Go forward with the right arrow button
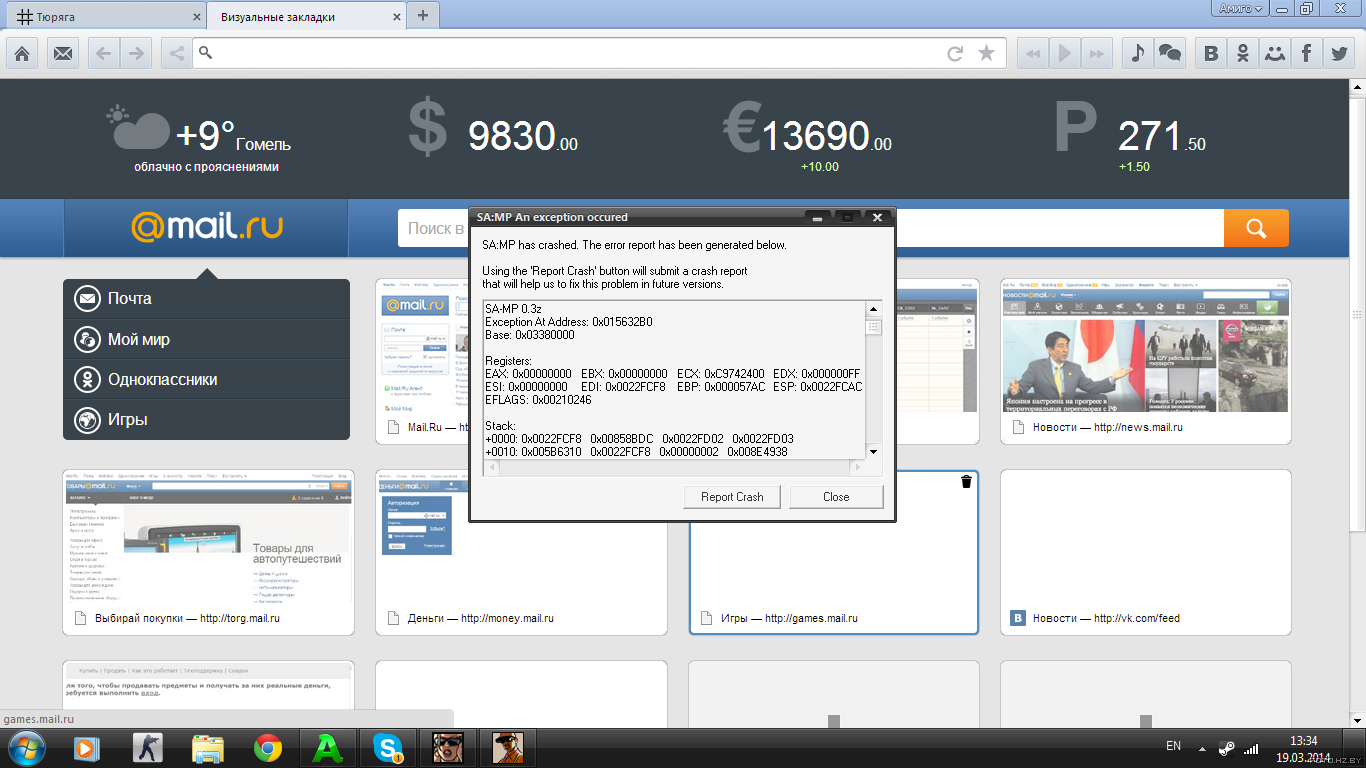Viewport: 1366px width, 768px height. click(136, 53)
